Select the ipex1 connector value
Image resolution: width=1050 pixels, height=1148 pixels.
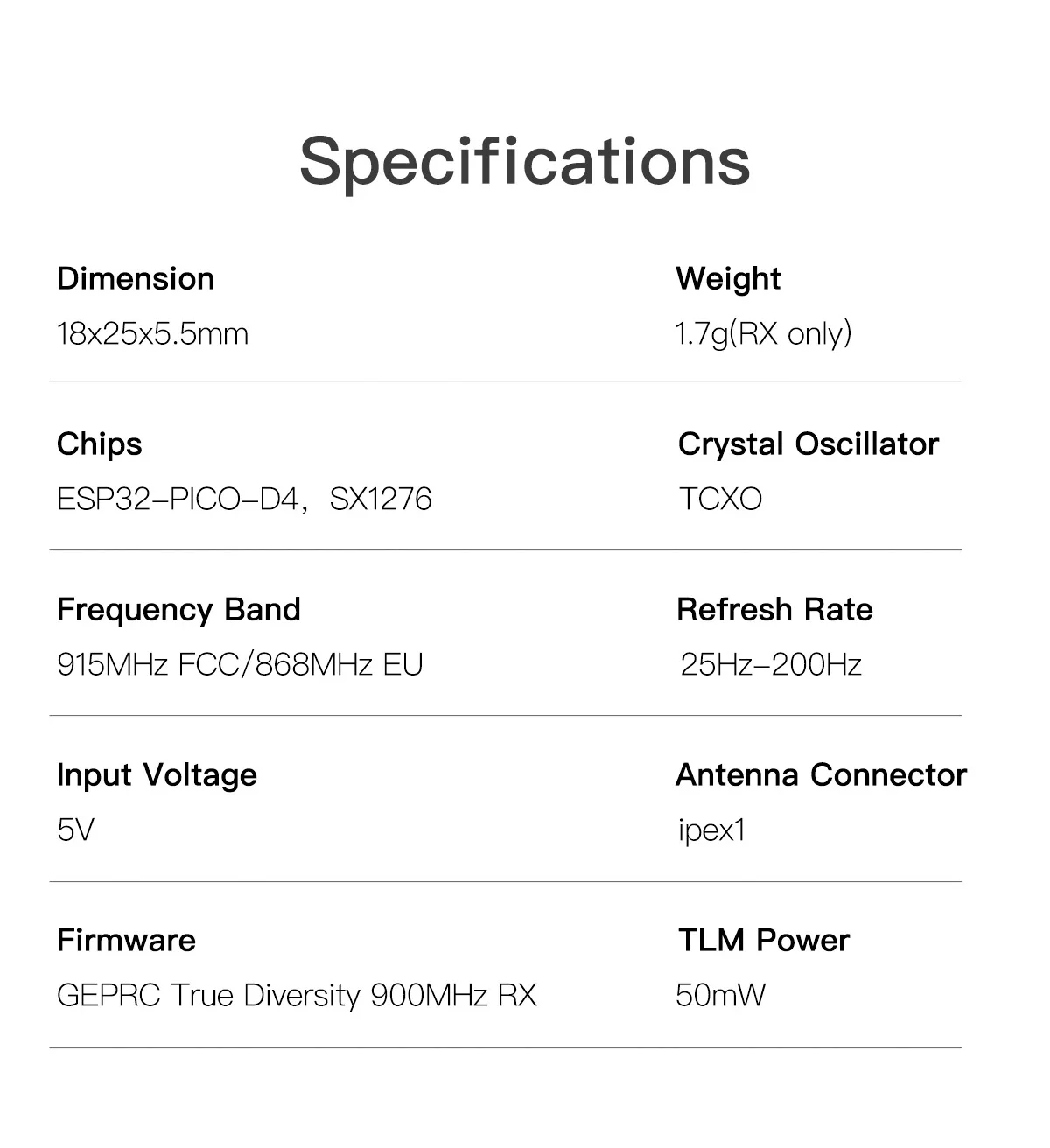pyautogui.click(x=711, y=829)
